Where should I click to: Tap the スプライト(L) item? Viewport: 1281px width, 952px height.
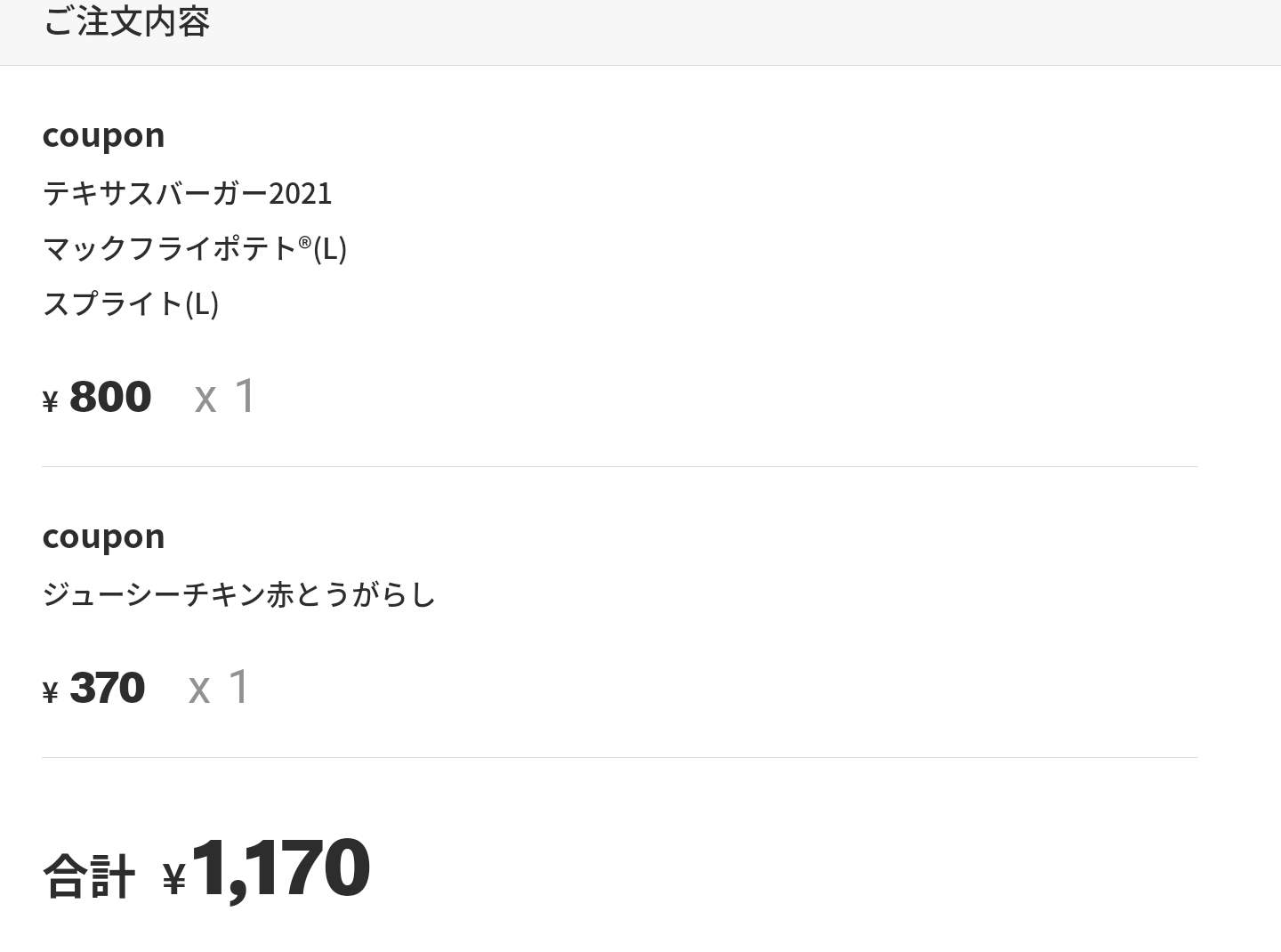pos(130,303)
